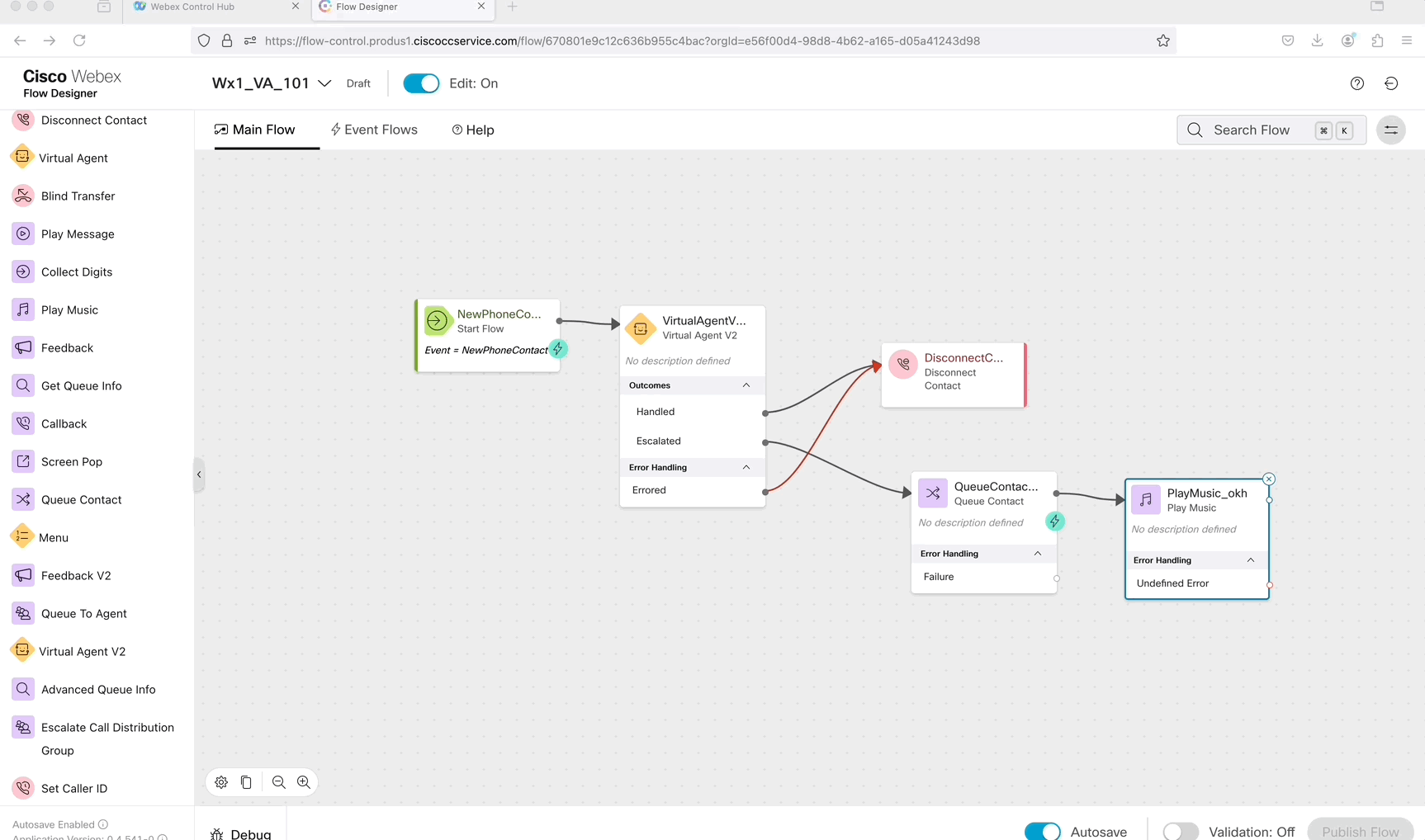Click the copy clipboard icon on canvas toolbar
The height and width of the screenshot is (840, 1425).
click(x=246, y=782)
